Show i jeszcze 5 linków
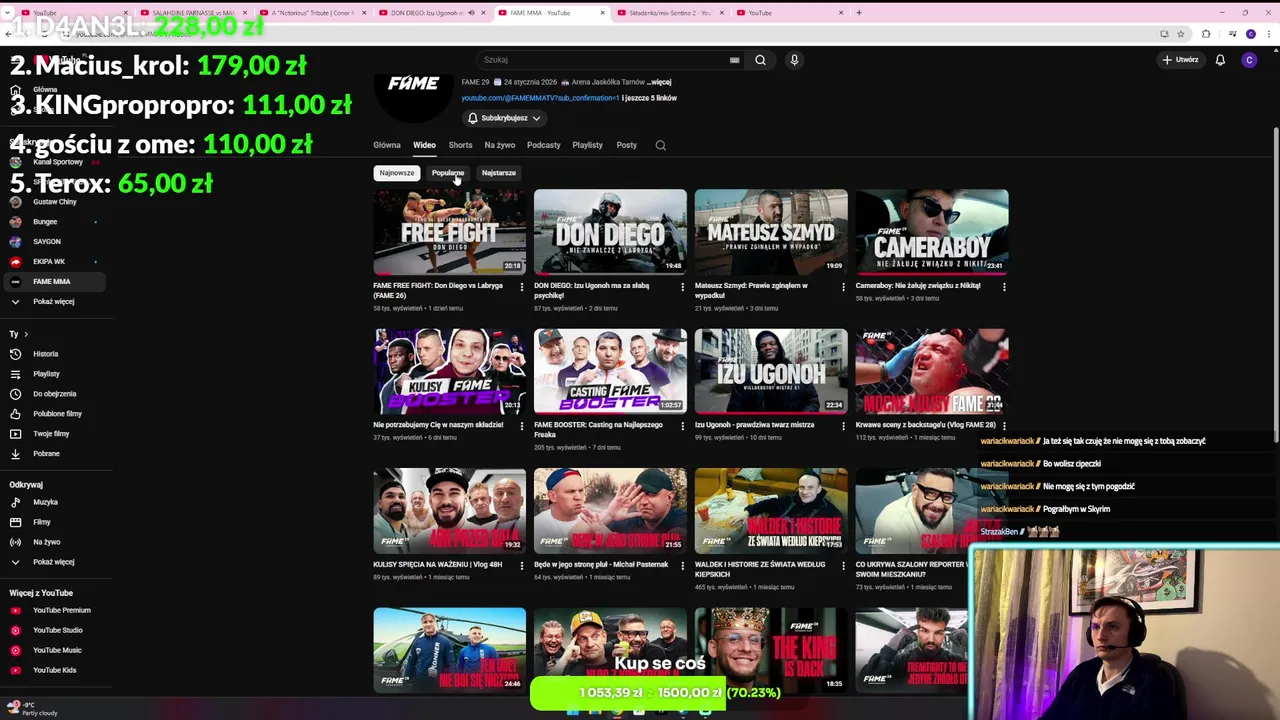 pyautogui.click(x=650, y=98)
